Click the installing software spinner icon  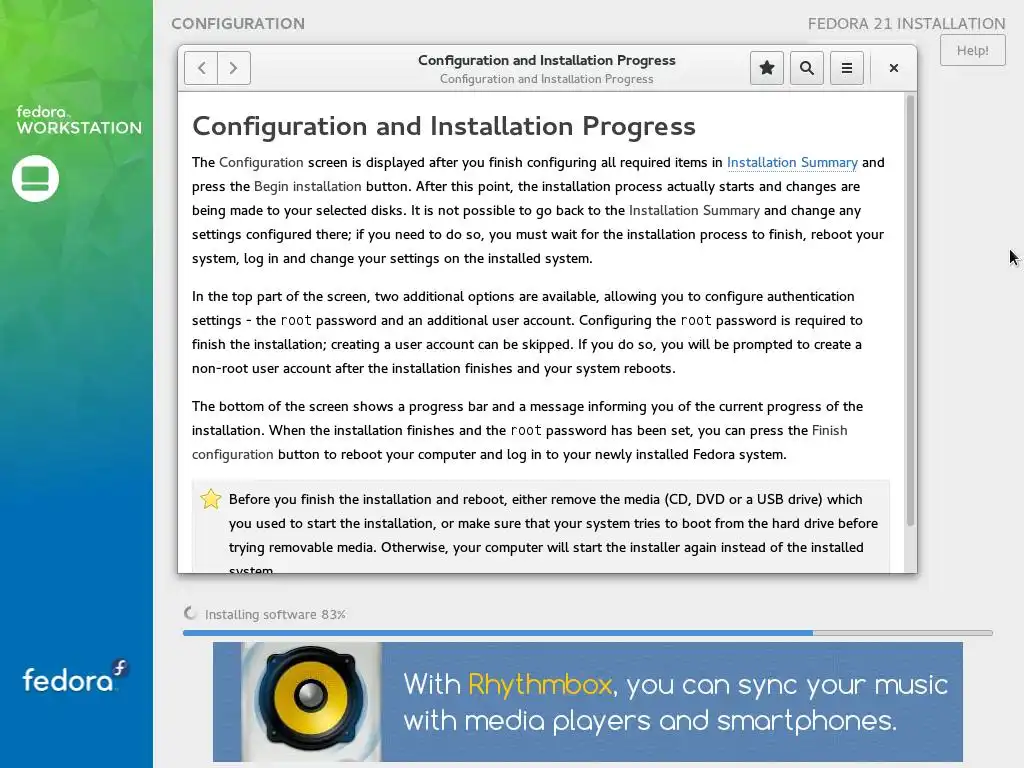190,613
